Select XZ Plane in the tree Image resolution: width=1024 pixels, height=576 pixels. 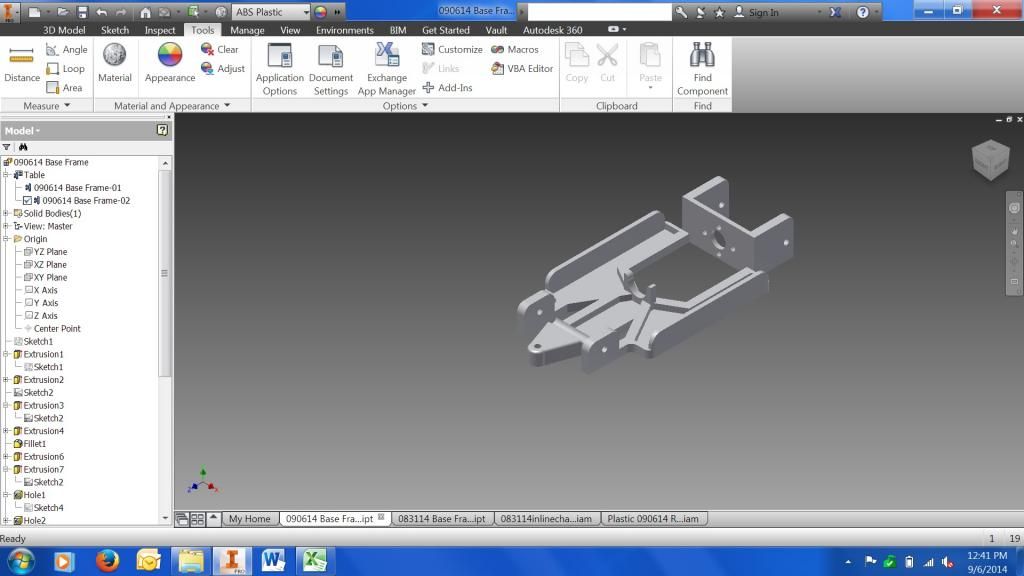click(45, 264)
